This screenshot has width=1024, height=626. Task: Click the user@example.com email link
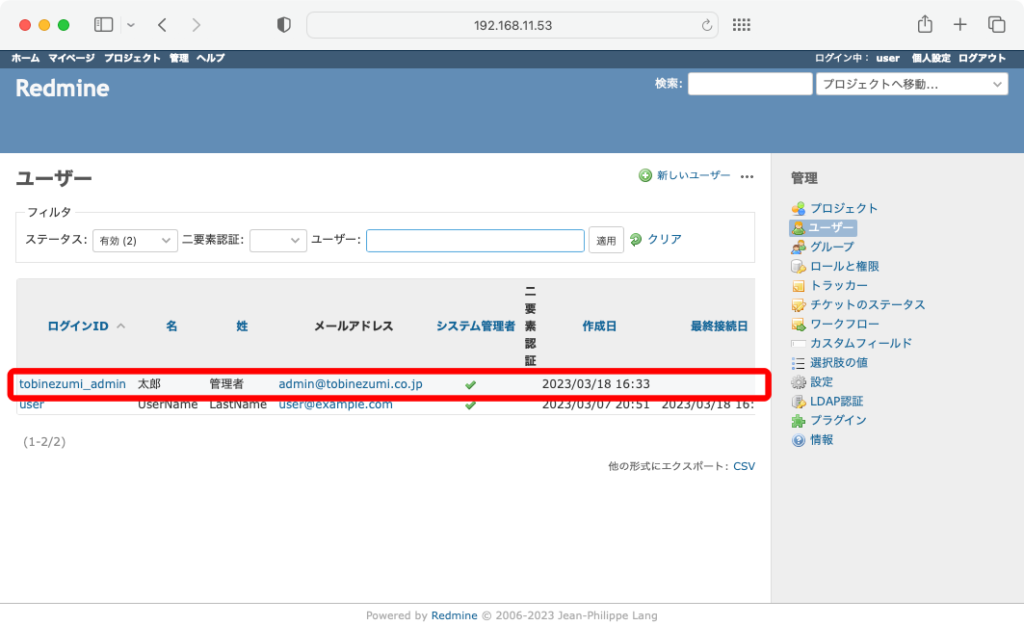tap(336, 404)
